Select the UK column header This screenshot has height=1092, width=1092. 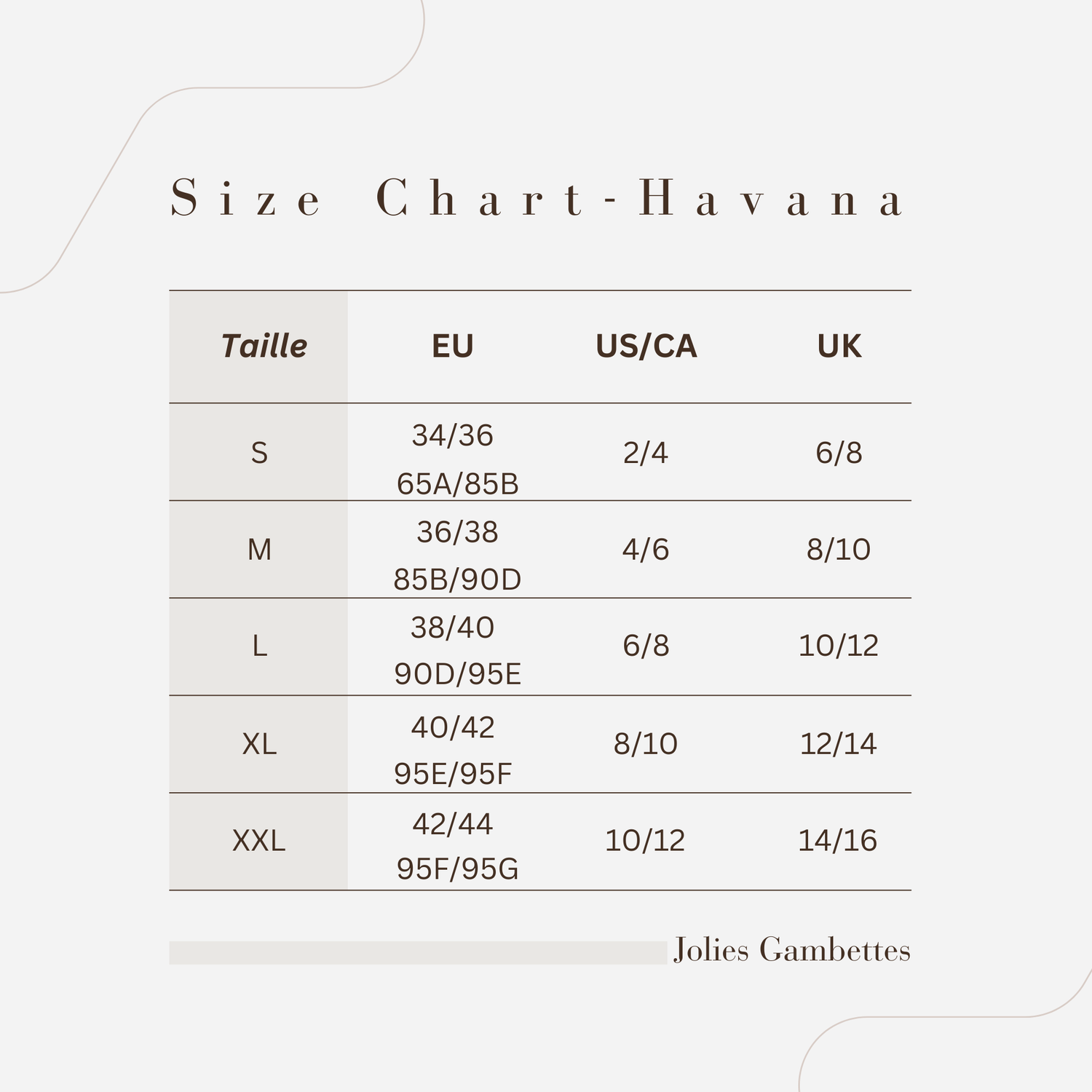[x=839, y=346]
